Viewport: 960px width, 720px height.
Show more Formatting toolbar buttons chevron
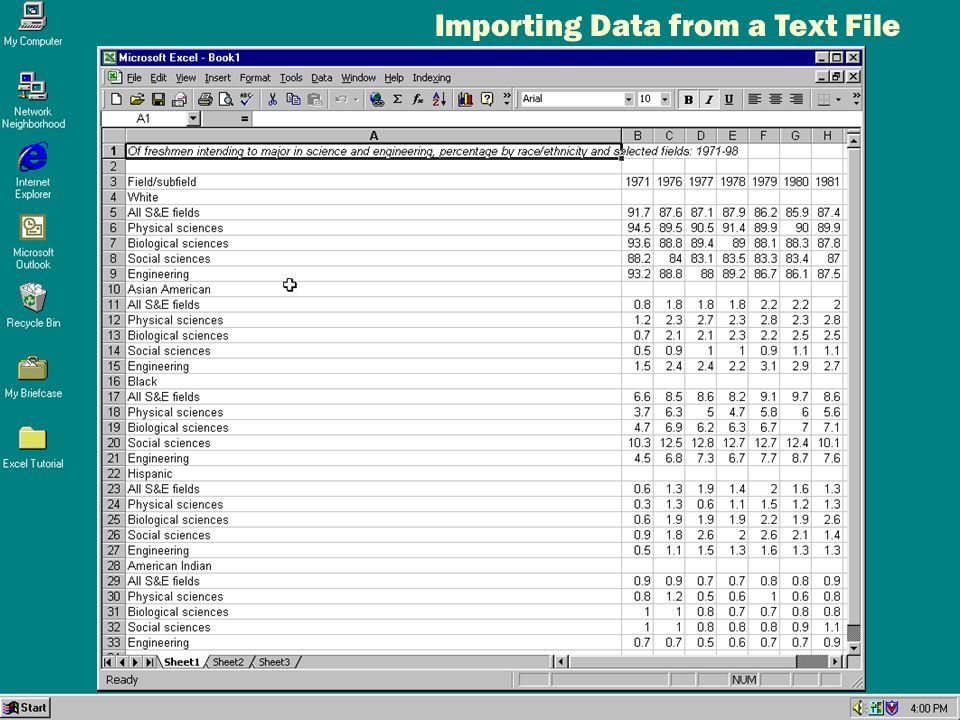pos(856,99)
